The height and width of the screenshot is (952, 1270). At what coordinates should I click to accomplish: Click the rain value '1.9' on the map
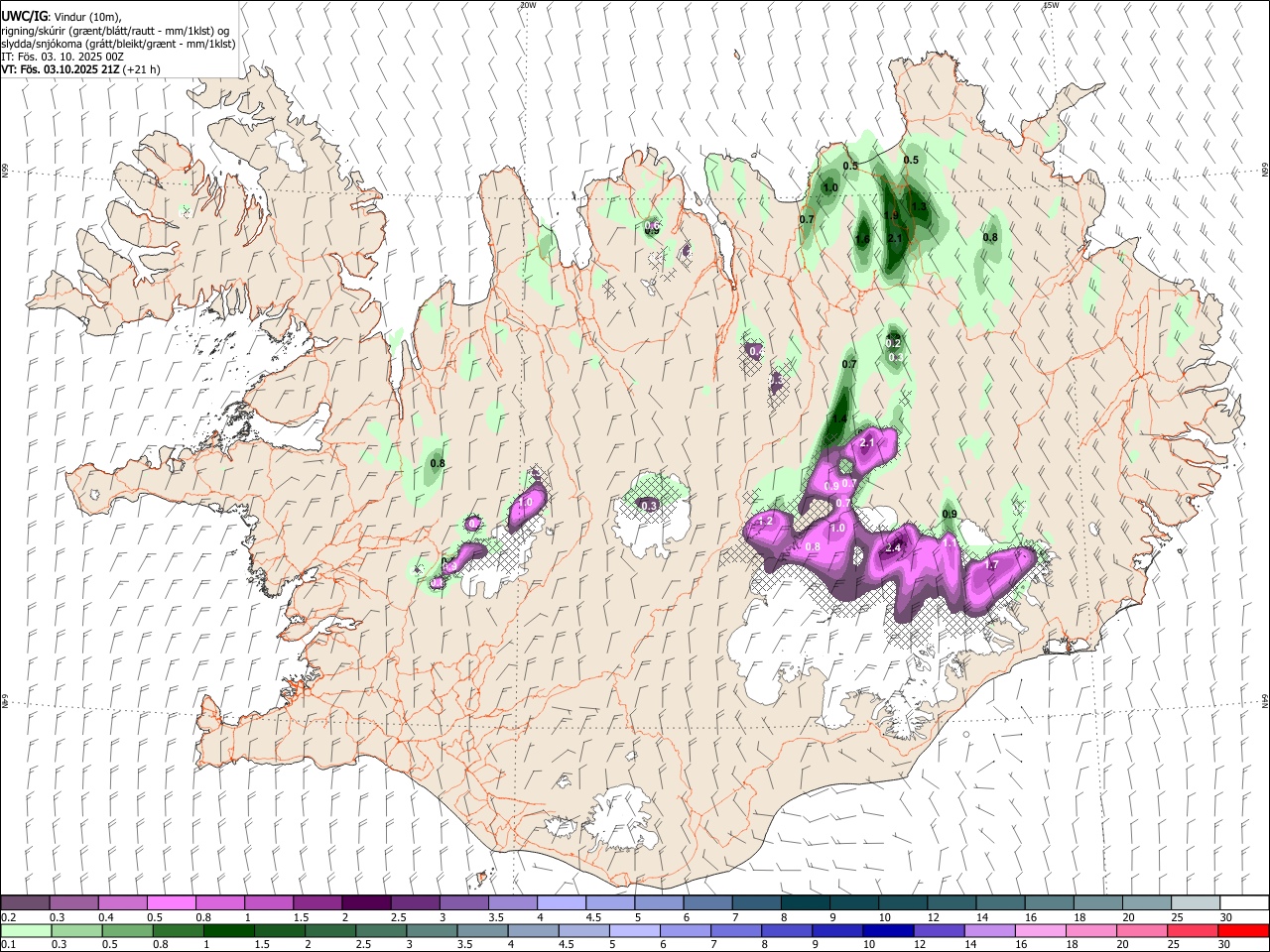891,215
